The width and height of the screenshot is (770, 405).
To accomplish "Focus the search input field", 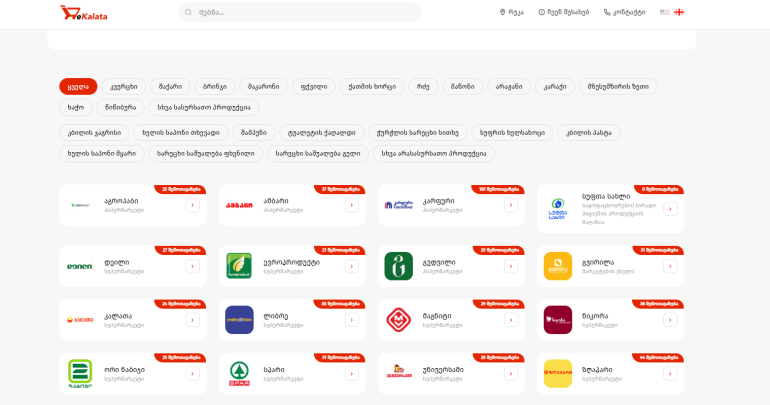I will click(x=300, y=12).
